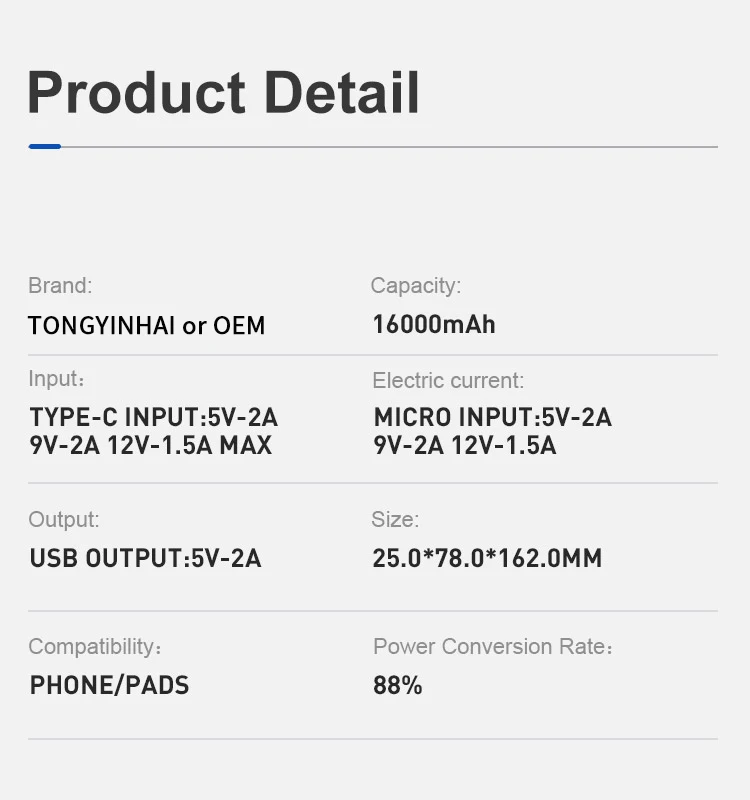Select the TONGYINHAI or OEM brand value

click(147, 326)
